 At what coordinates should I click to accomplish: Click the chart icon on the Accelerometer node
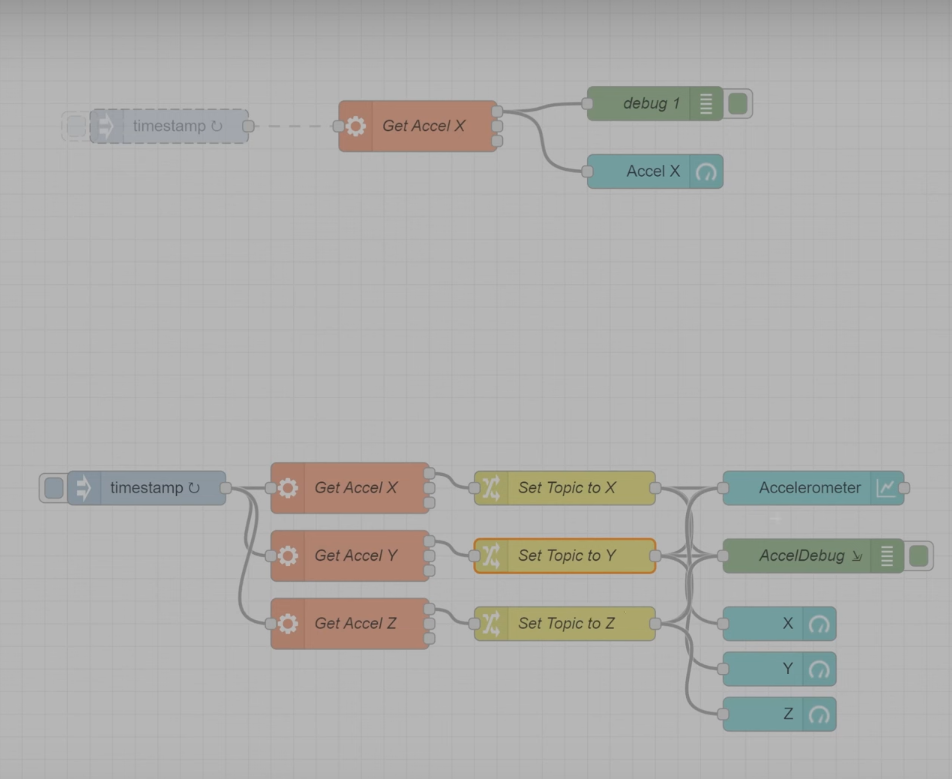click(885, 488)
